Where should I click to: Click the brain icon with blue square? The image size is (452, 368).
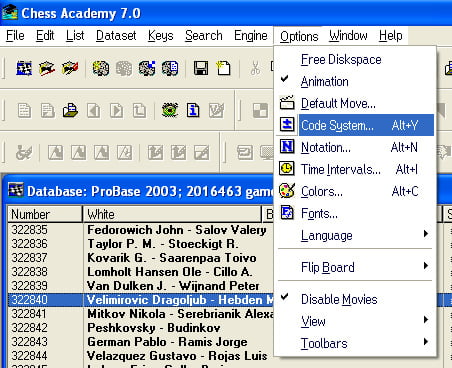[x=147, y=68]
